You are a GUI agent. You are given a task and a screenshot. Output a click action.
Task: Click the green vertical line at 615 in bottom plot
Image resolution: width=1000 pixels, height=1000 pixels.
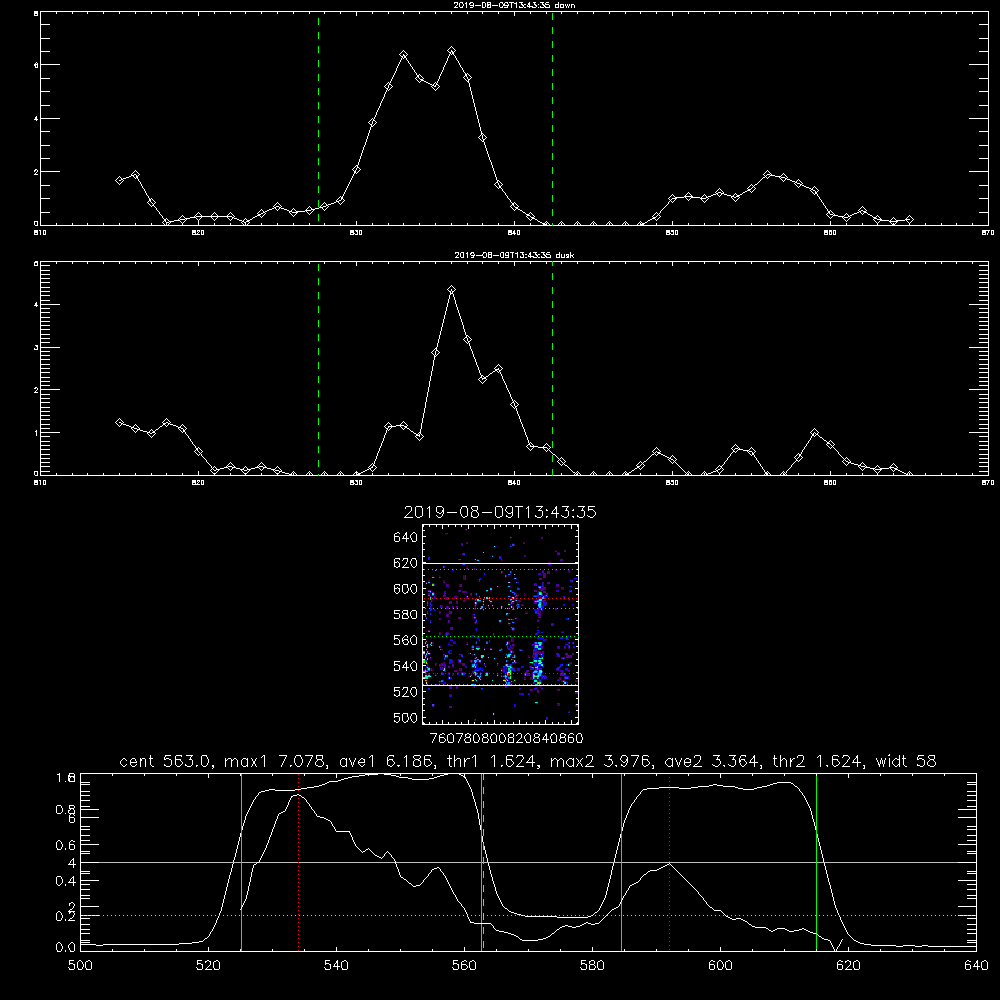tap(816, 862)
